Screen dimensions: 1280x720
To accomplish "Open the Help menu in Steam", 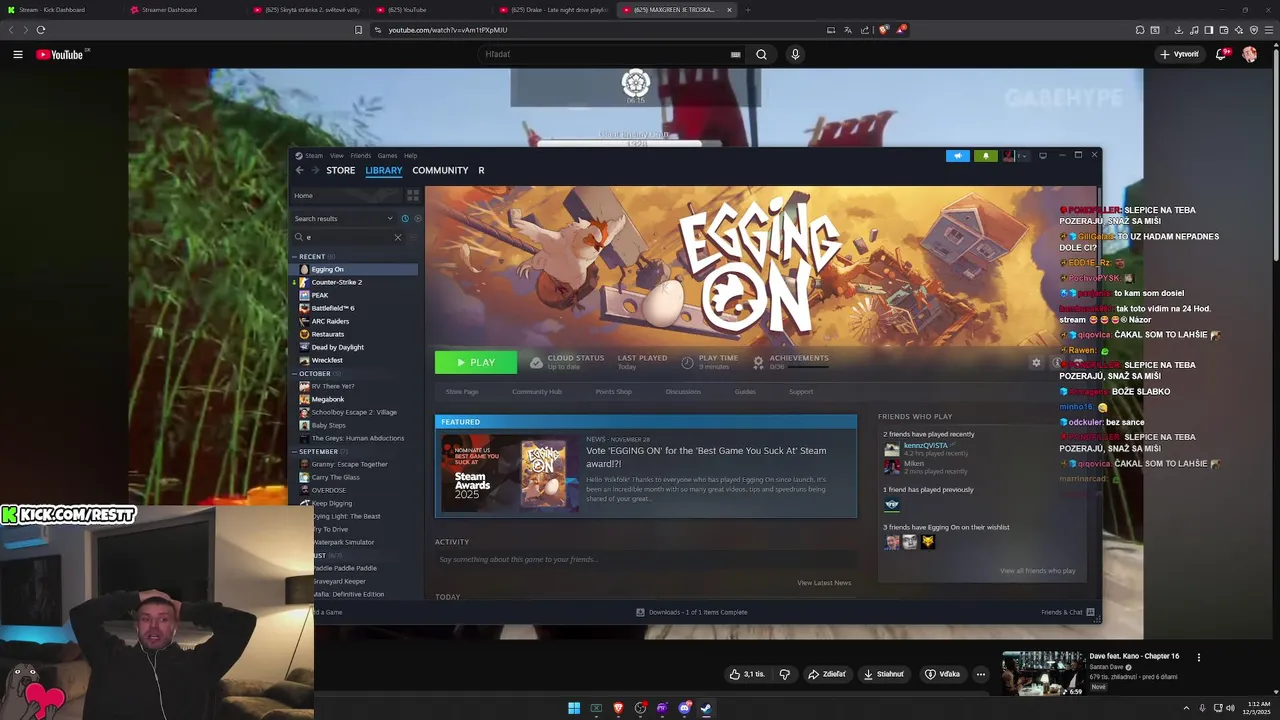I will 410,156.
